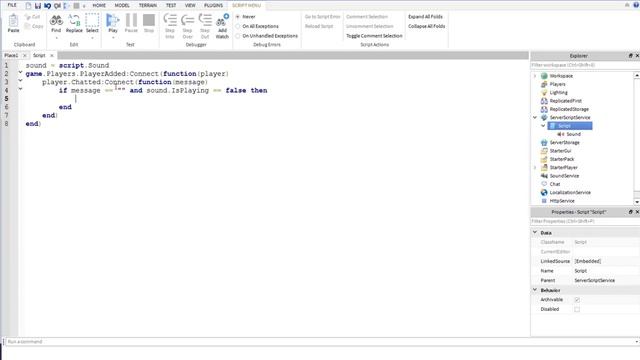Screen dimensions: 640x360
Task: Select StarterPlayer in the Explorer
Action: (x=563, y=168)
